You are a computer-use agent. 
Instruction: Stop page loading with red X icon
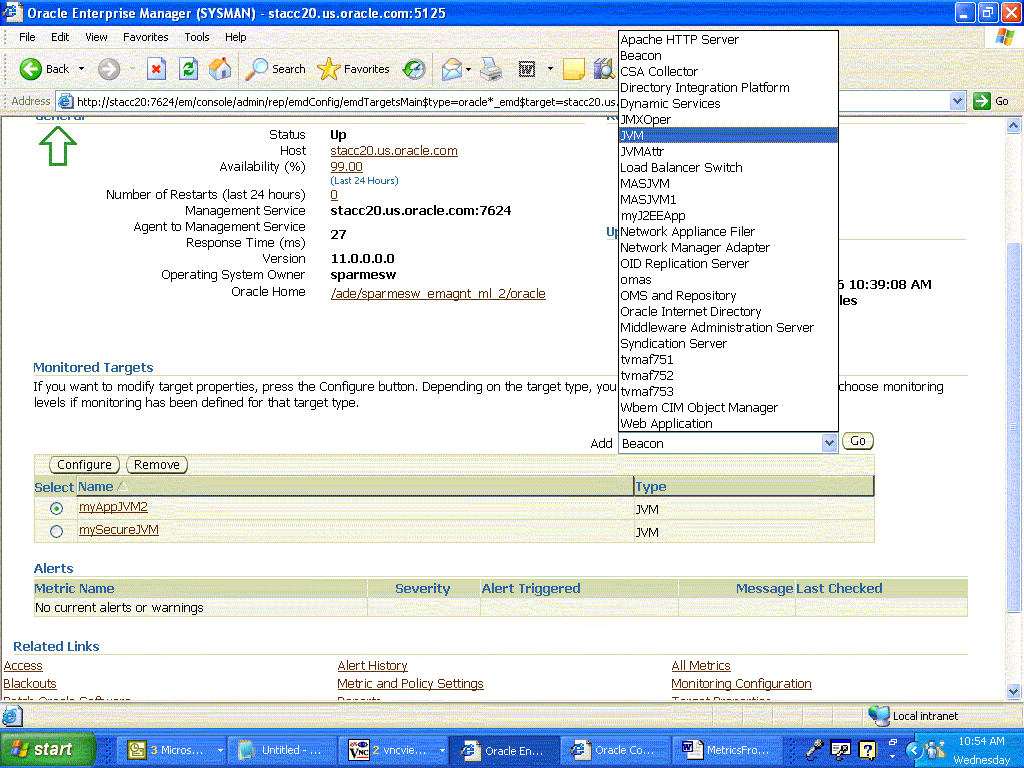point(156,69)
